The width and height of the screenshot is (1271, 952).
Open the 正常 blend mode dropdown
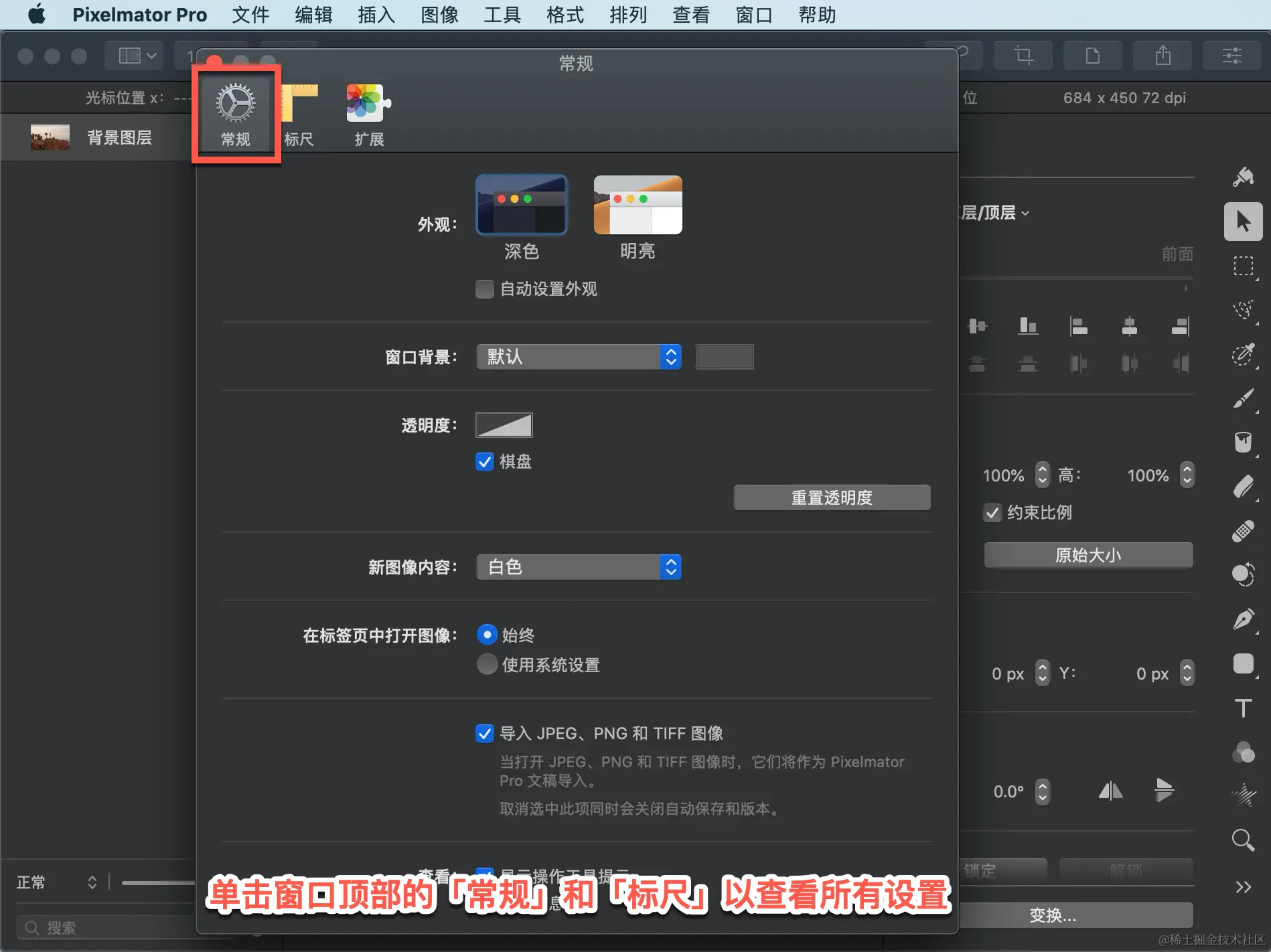pos(58,882)
